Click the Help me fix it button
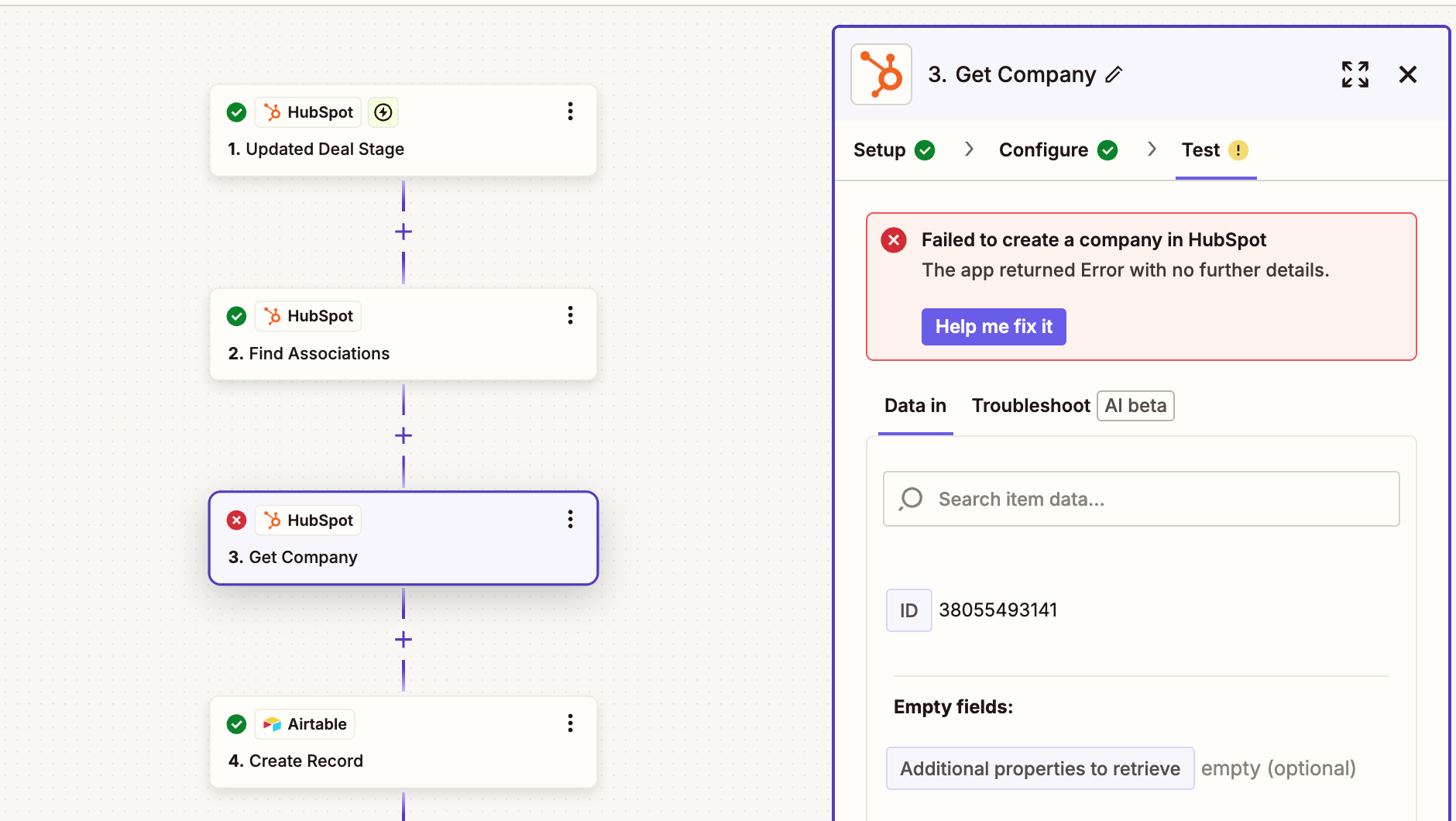The width and height of the screenshot is (1456, 821). (994, 327)
